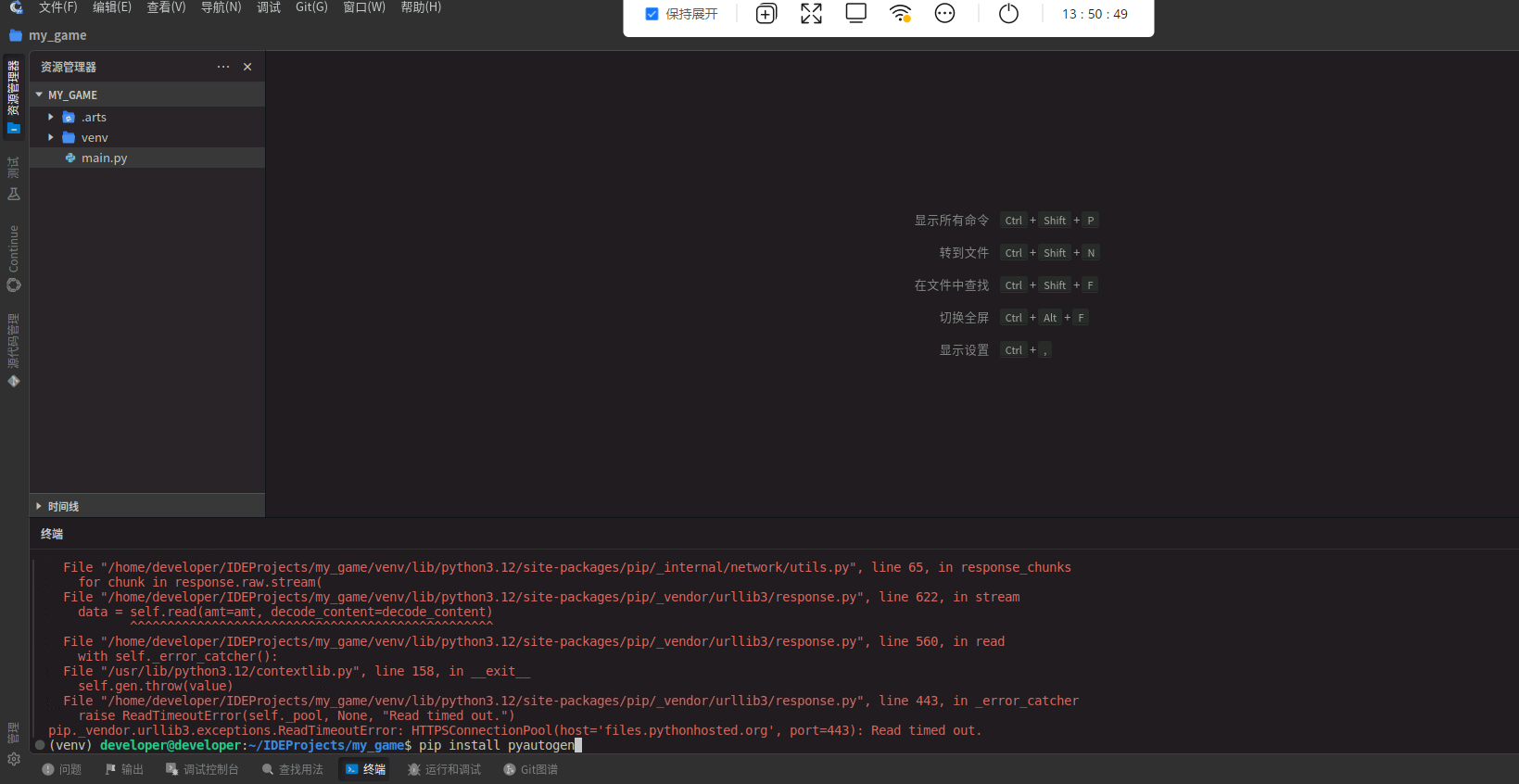1519x784 pixels.
Task: Open the Git图谱 git graph tab
Action: [x=530, y=769]
